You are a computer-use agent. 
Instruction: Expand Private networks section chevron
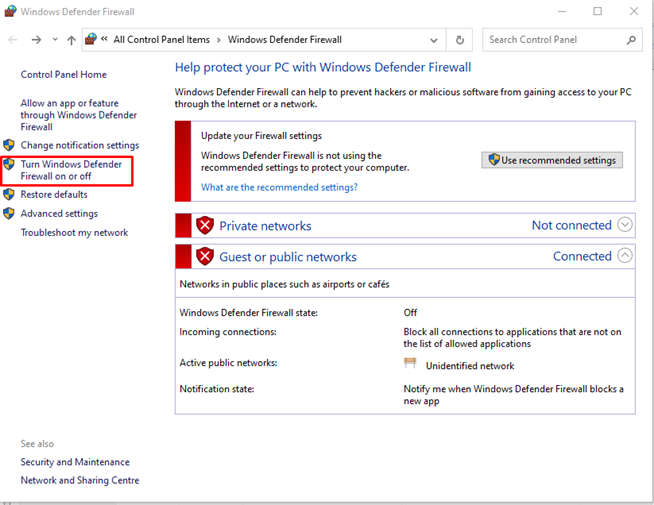coord(625,225)
